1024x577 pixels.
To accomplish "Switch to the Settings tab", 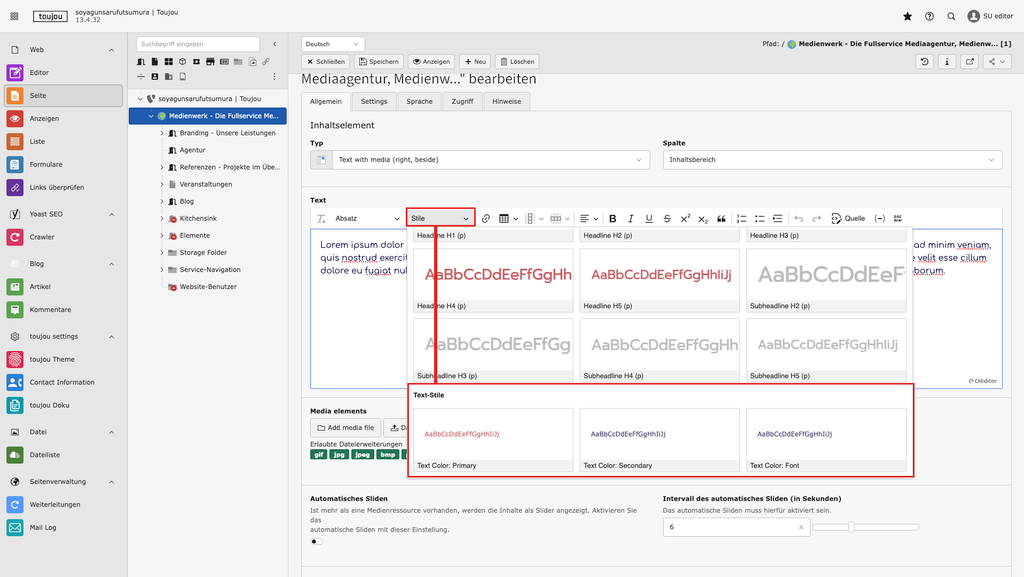I will point(374,102).
